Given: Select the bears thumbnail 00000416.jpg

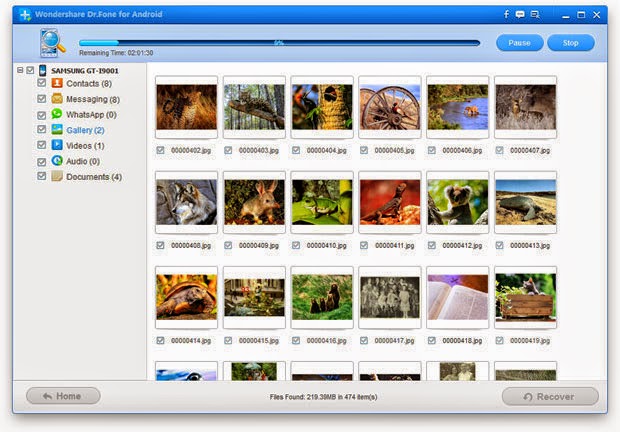Looking at the screenshot, I should click(322, 297).
